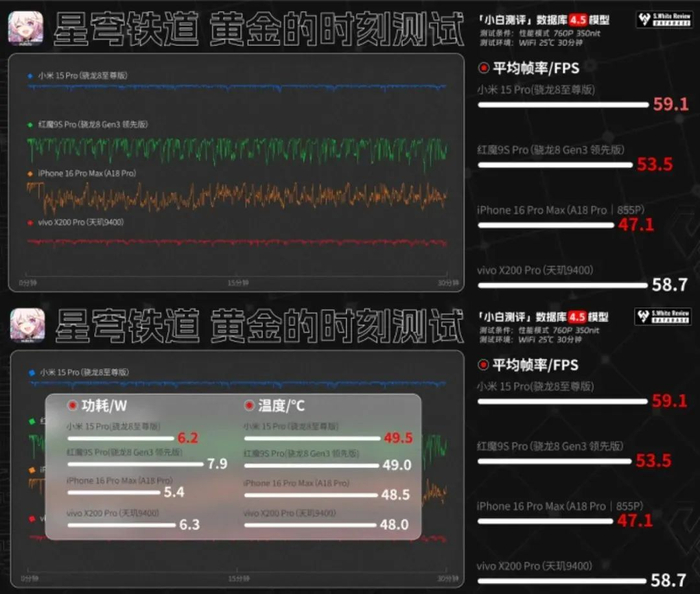
Task: Click the S.White Review logo in the first chart
Action: [x=664, y=20]
